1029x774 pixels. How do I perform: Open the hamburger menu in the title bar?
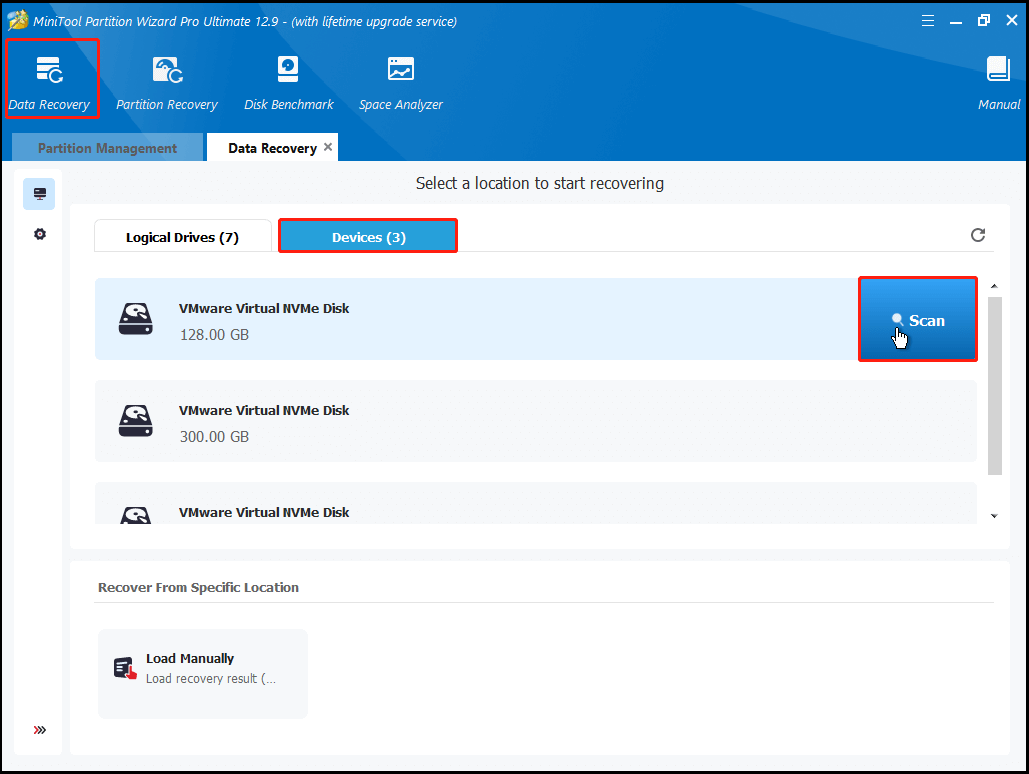(927, 19)
